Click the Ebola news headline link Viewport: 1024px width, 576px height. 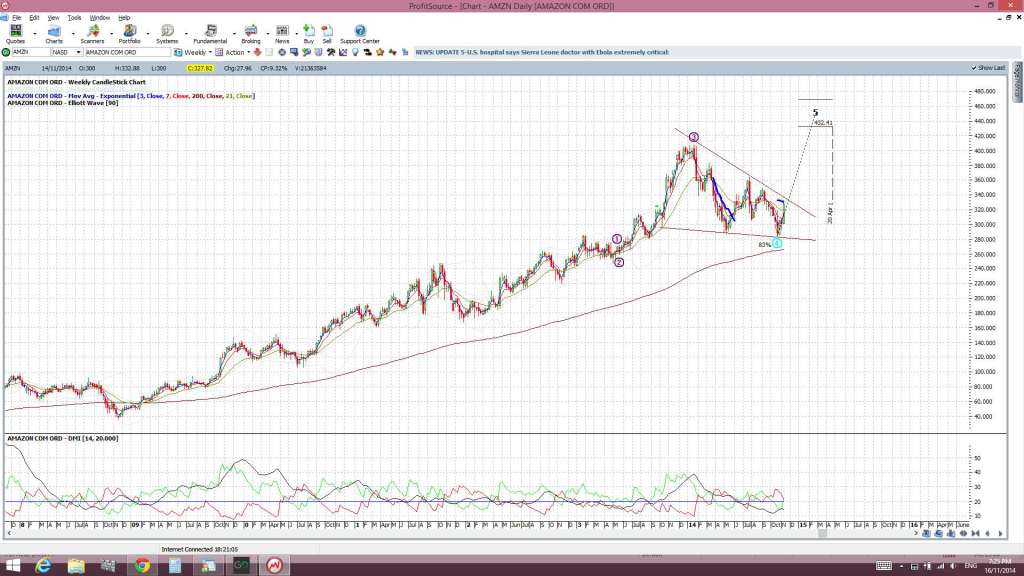click(542, 52)
